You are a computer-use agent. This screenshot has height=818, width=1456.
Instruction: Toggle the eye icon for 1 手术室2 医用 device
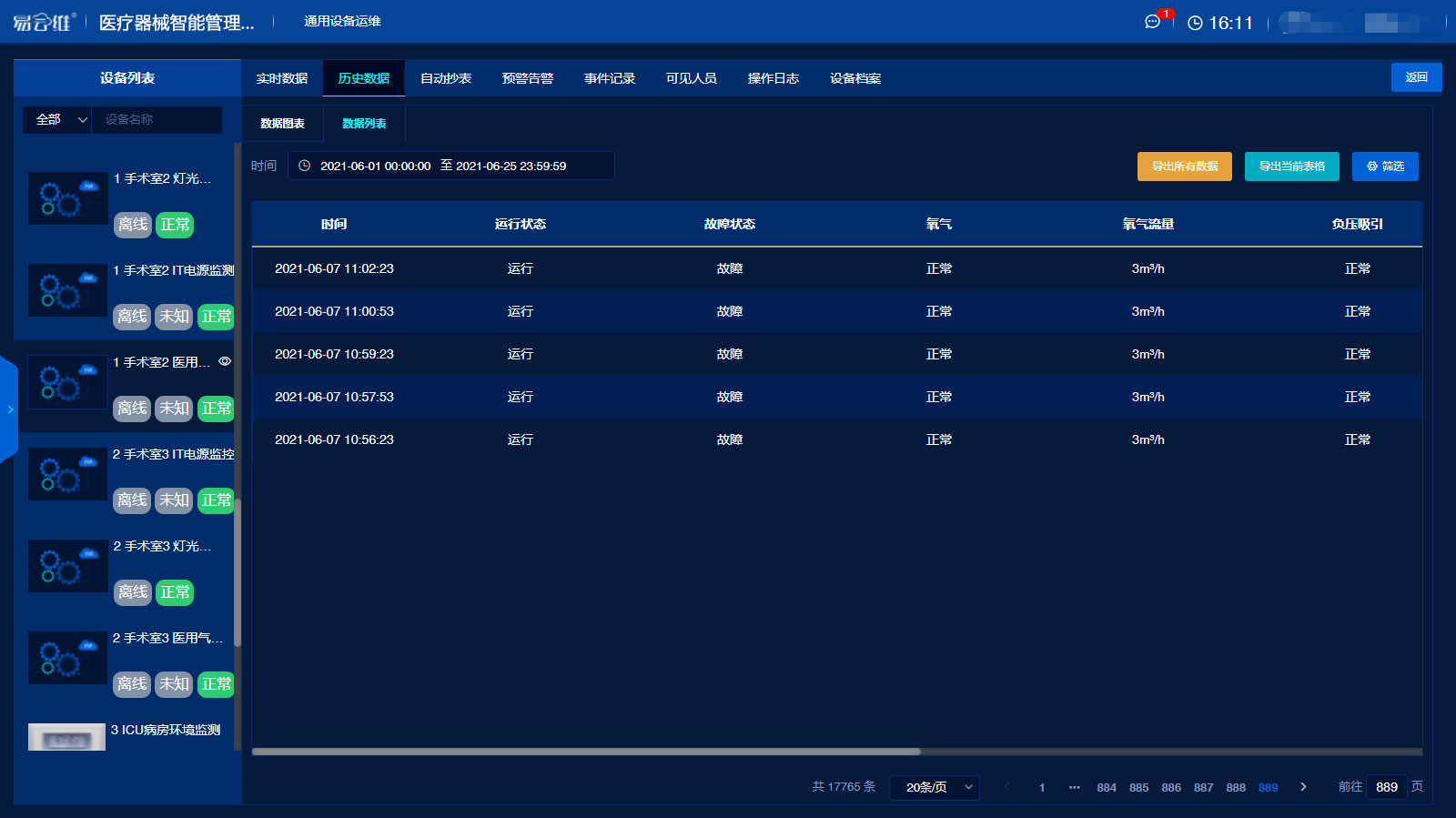(225, 361)
